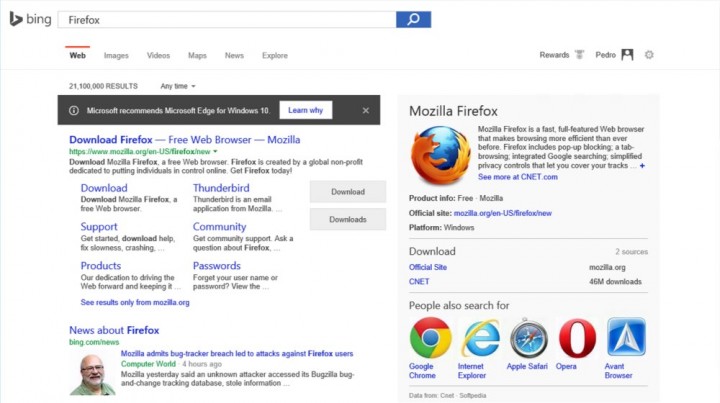This screenshot has height=403, width=720.
Task: Expand green URL dropdown arrow for mozilla.org
Action: pyautogui.click(x=215, y=151)
